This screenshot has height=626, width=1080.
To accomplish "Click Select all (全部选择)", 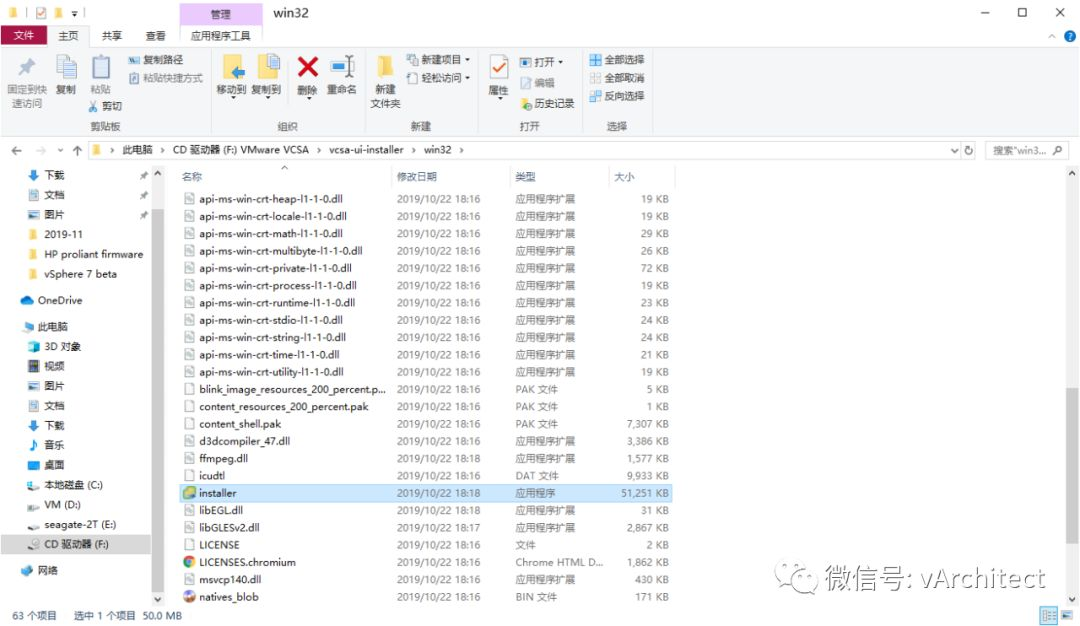I will (x=616, y=60).
